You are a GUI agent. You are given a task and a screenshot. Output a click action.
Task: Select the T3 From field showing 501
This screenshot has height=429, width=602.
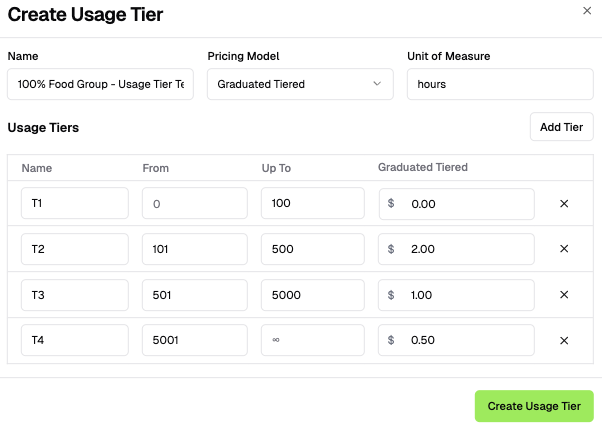(x=194, y=295)
